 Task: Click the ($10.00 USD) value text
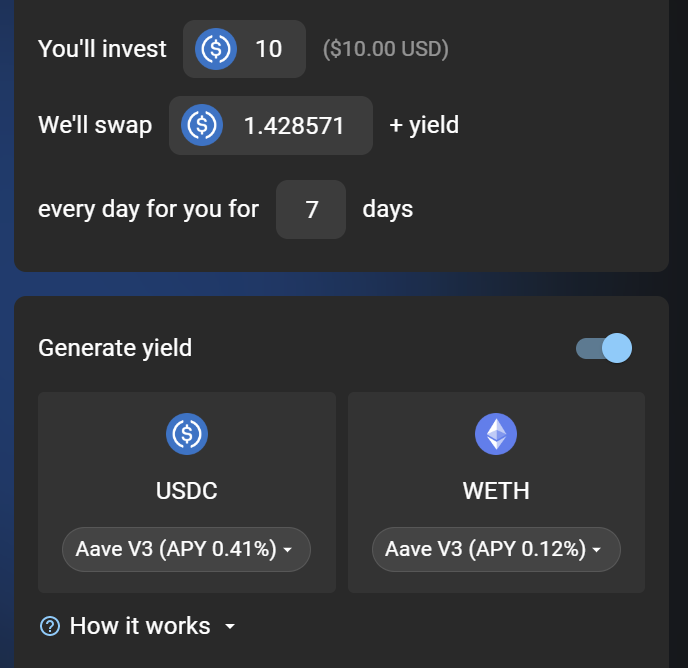385,48
